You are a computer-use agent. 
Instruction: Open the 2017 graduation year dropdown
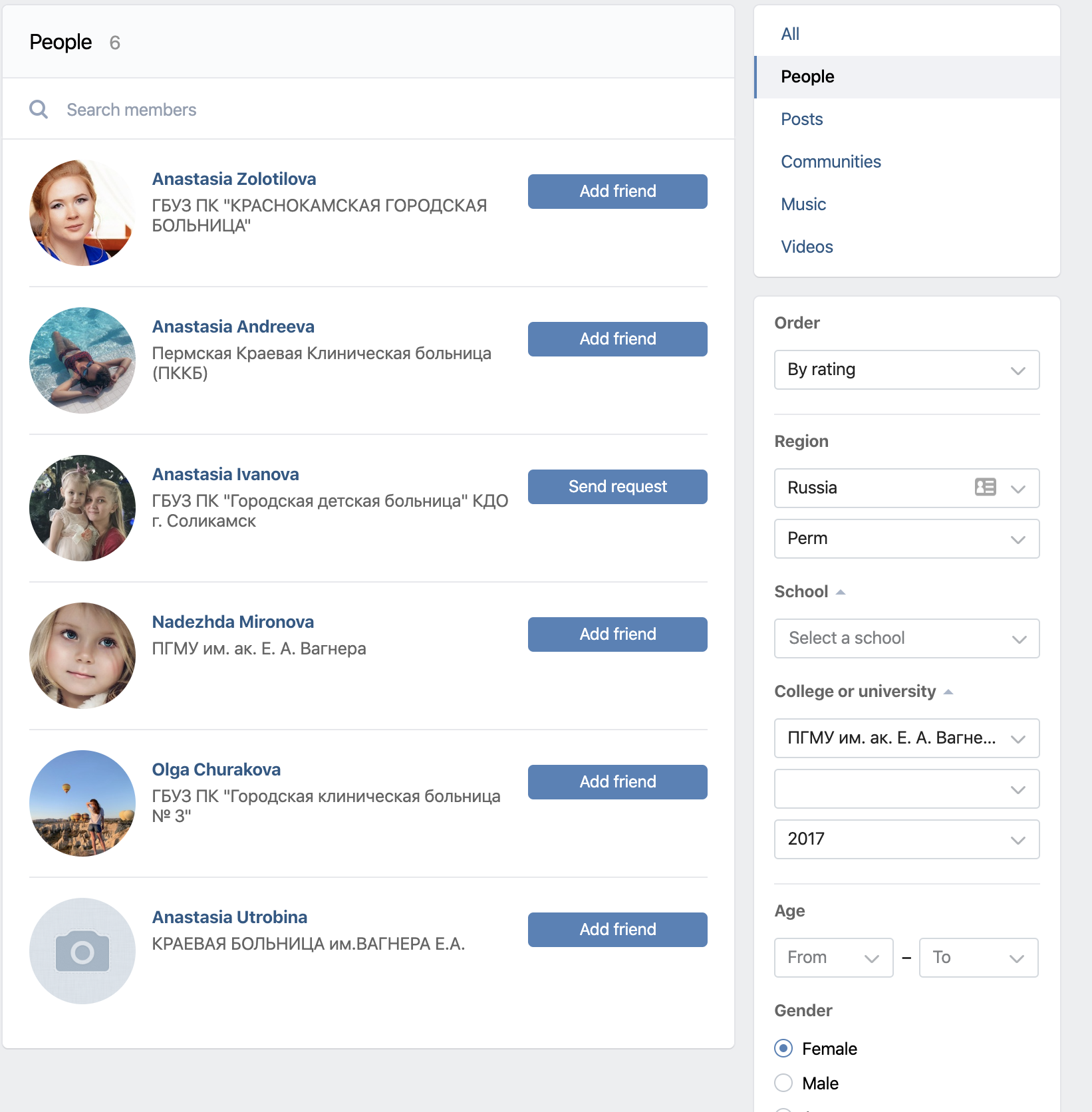click(x=906, y=839)
